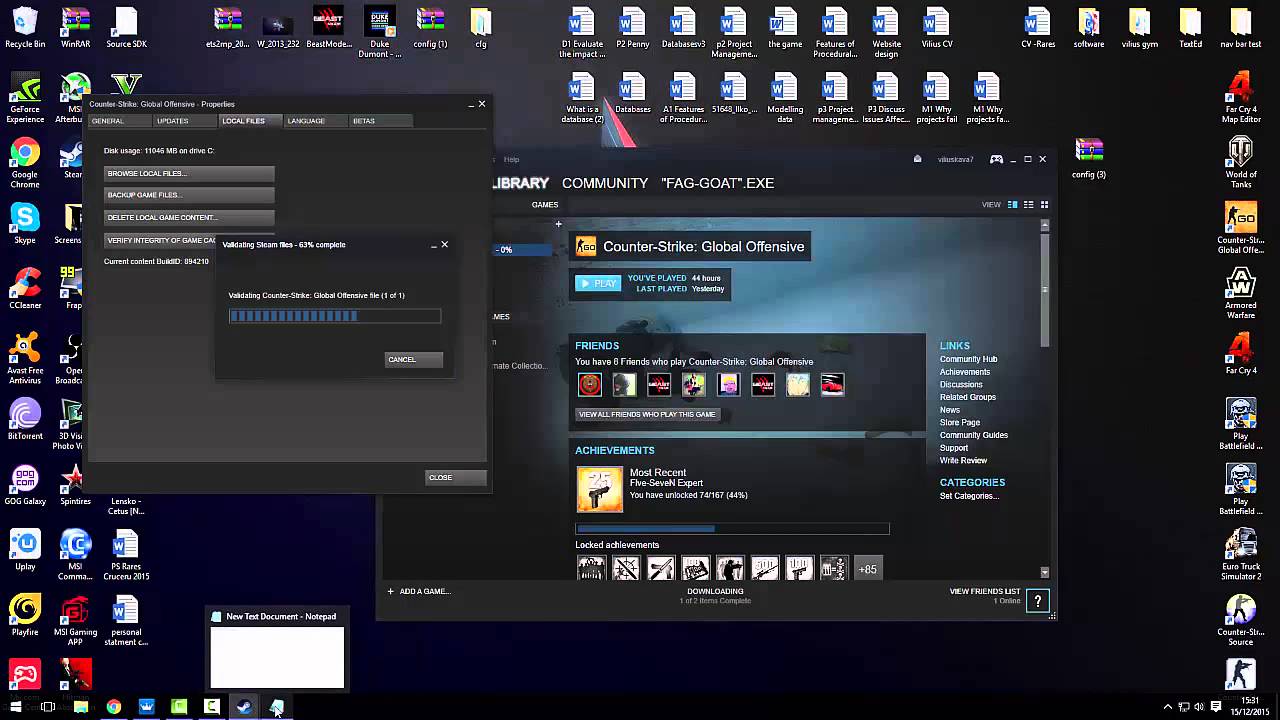Cancel the Steam file validation

pos(413,359)
